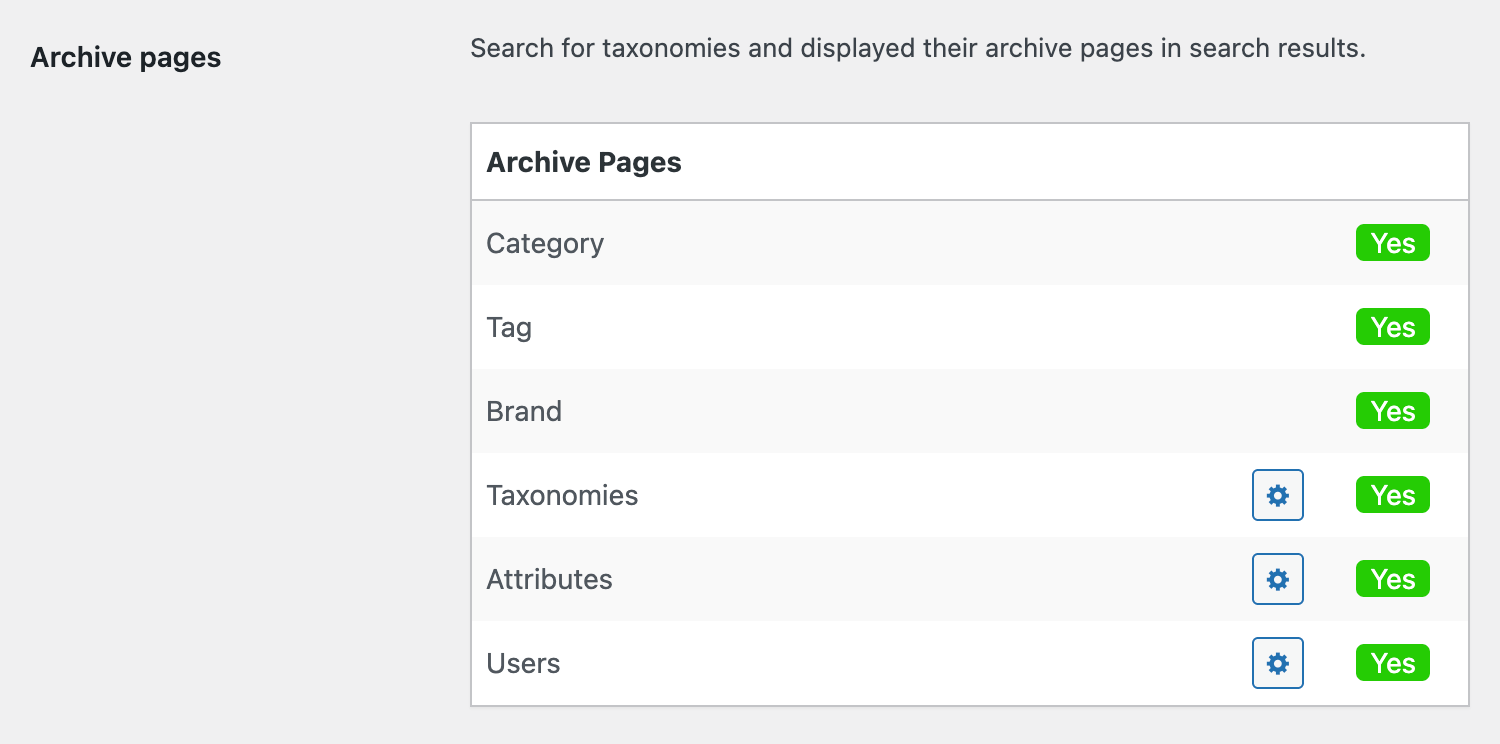Open the Attributes settings gear

click(1278, 579)
